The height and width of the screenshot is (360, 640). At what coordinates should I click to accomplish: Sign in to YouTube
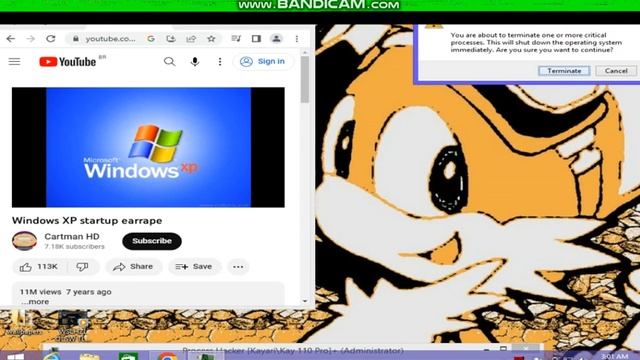(x=263, y=62)
